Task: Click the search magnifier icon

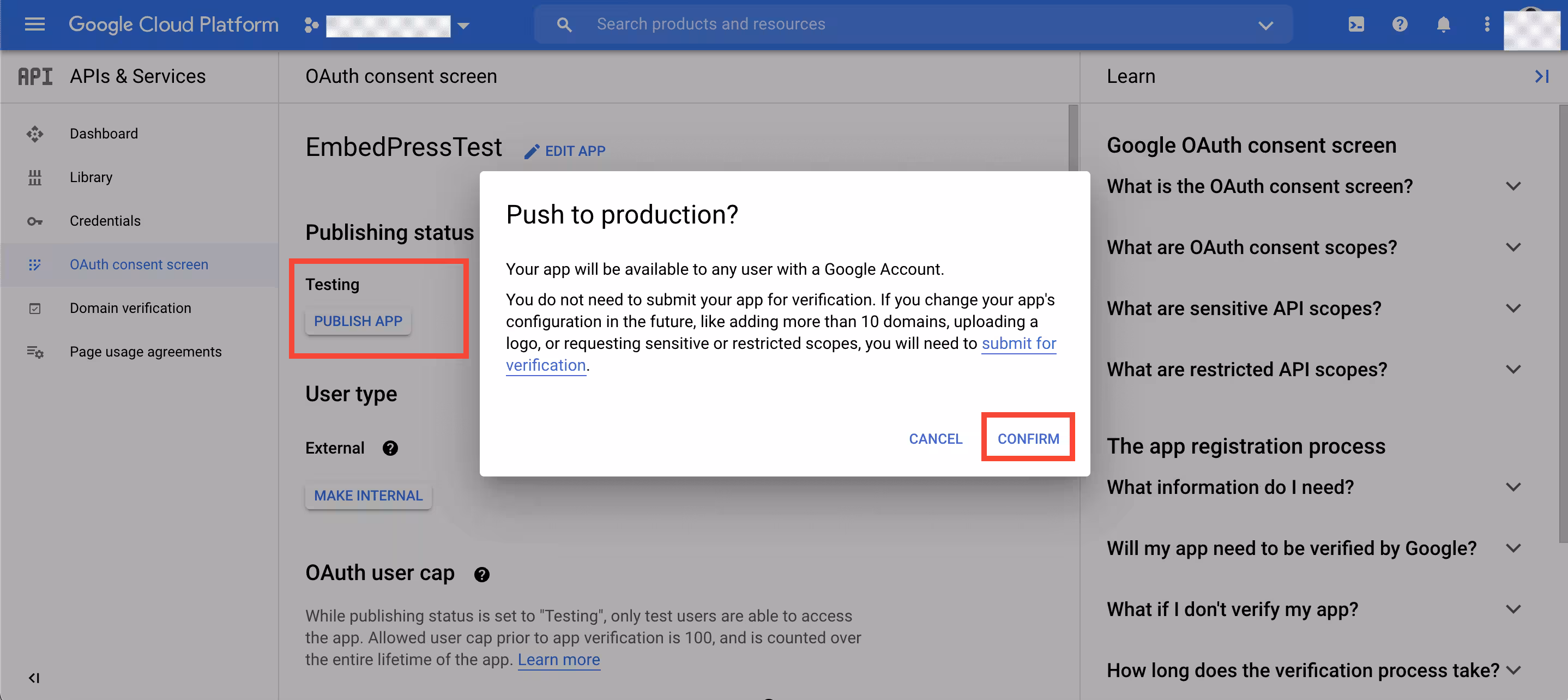Action: pos(564,25)
